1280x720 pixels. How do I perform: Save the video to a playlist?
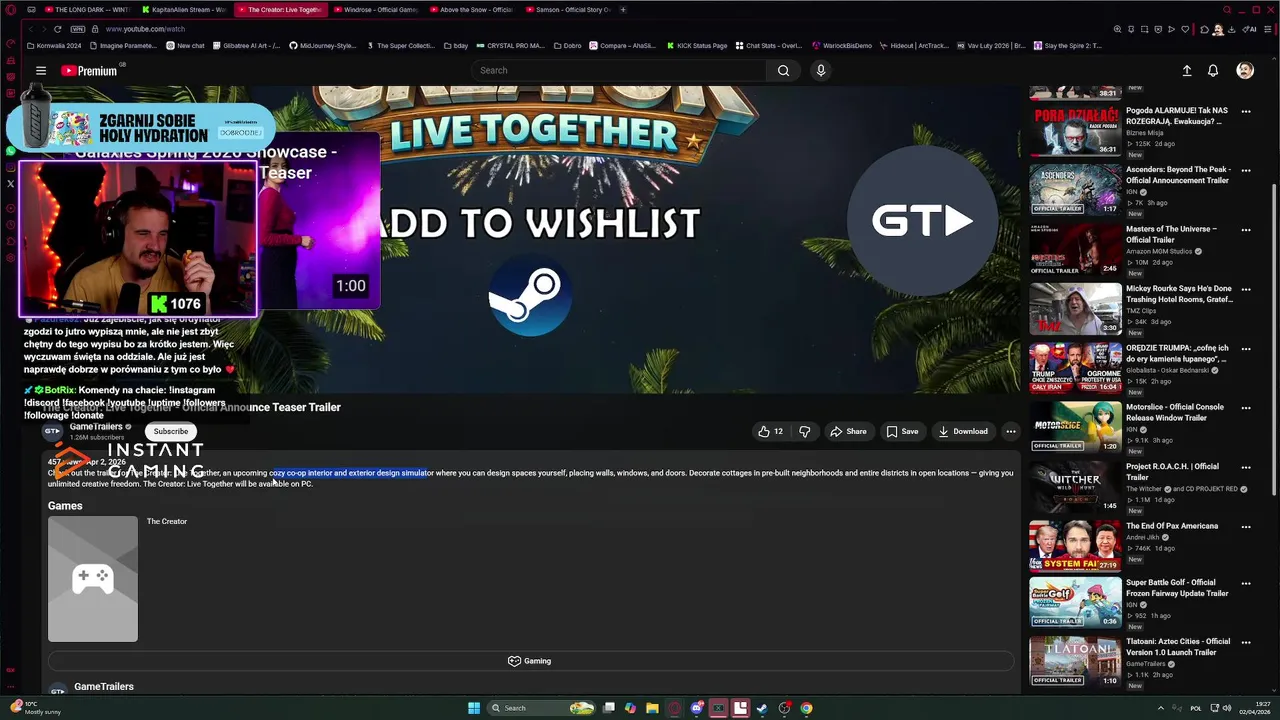pos(902,431)
